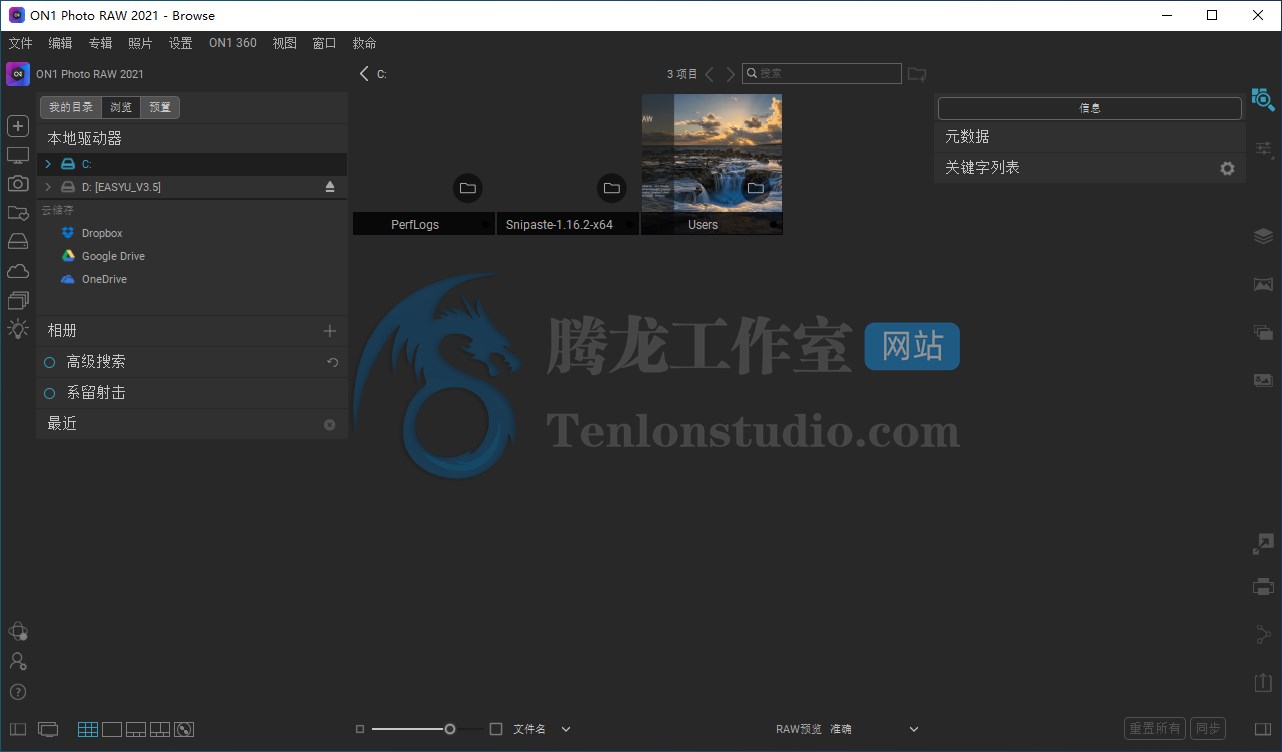Click the 搜索 search input field
Image resolution: width=1282 pixels, height=752 pixels.
(821, 73)
